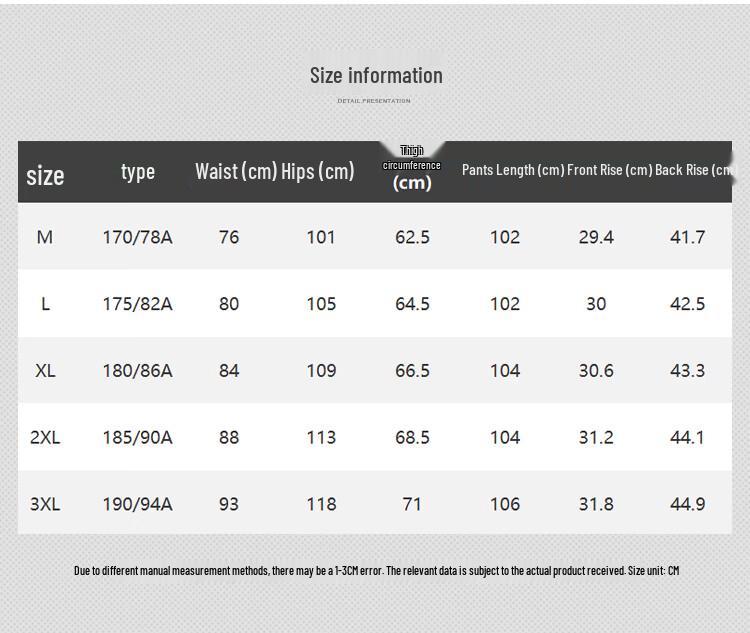Click the "Front Rise (cm)" header
This screenshot has height=633, width=750.
609,170
